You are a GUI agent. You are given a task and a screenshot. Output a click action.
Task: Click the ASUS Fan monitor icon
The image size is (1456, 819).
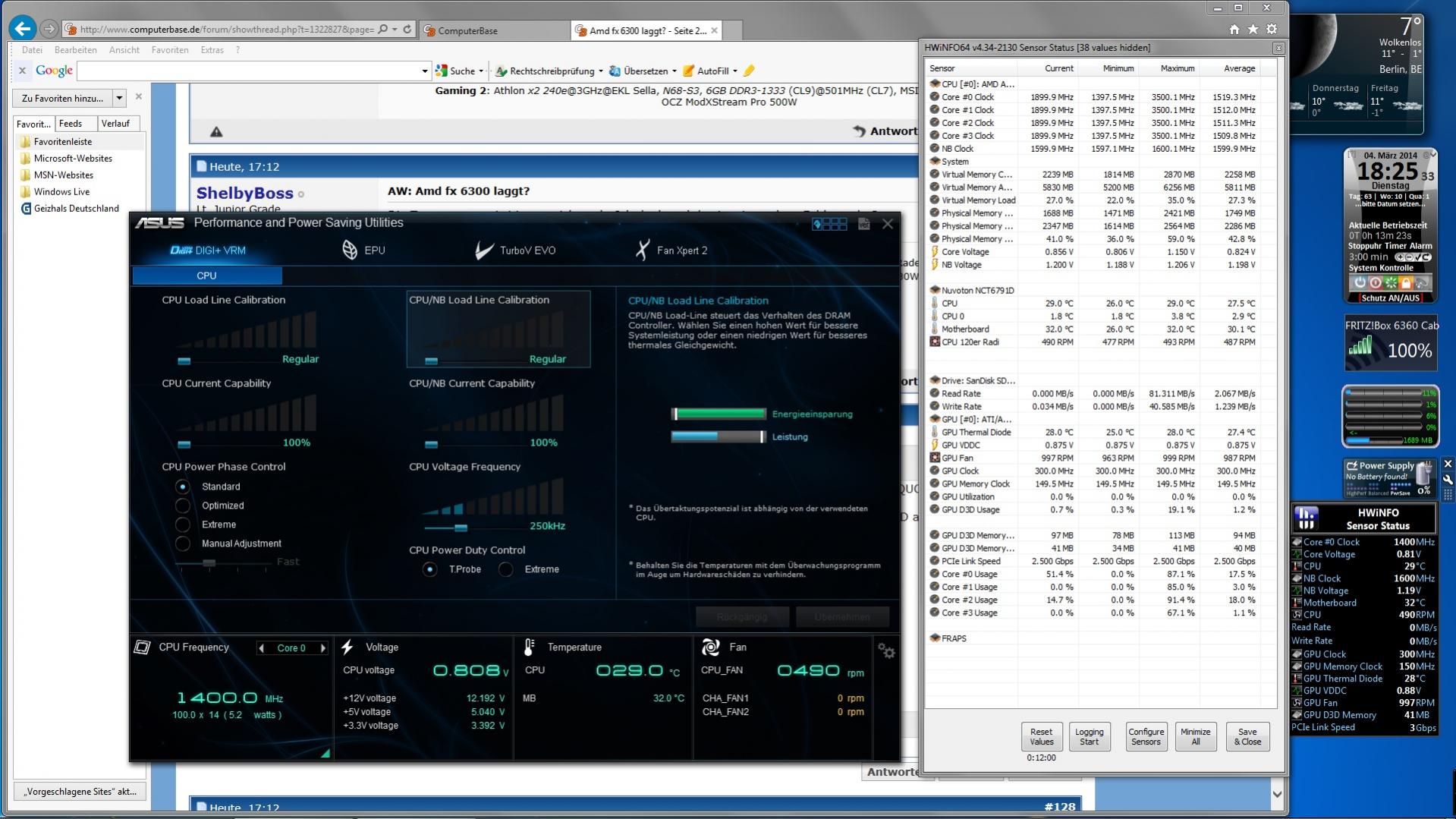710,647
